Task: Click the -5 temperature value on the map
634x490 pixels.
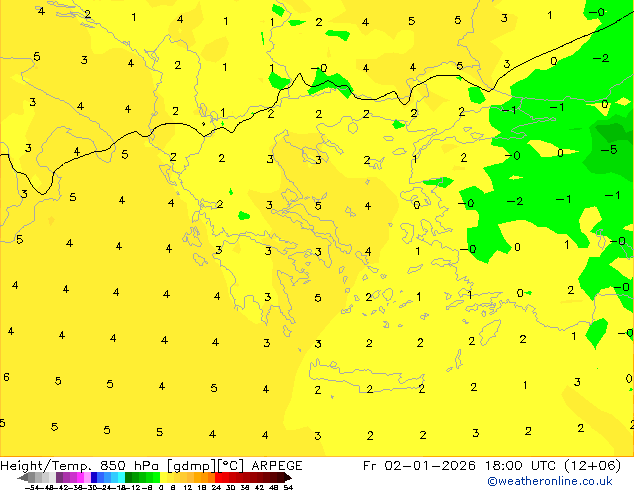Action: tap(609, 150)
